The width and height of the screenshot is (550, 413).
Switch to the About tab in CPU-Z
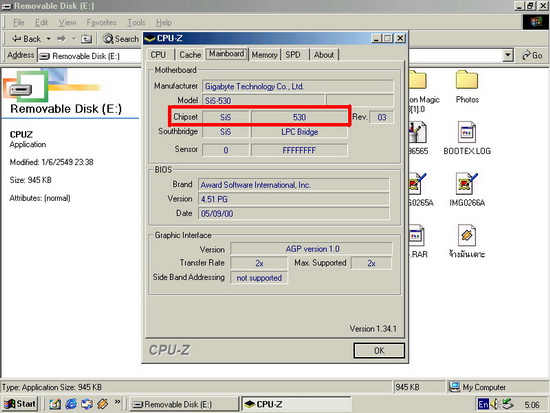click(x=324, y=55)
